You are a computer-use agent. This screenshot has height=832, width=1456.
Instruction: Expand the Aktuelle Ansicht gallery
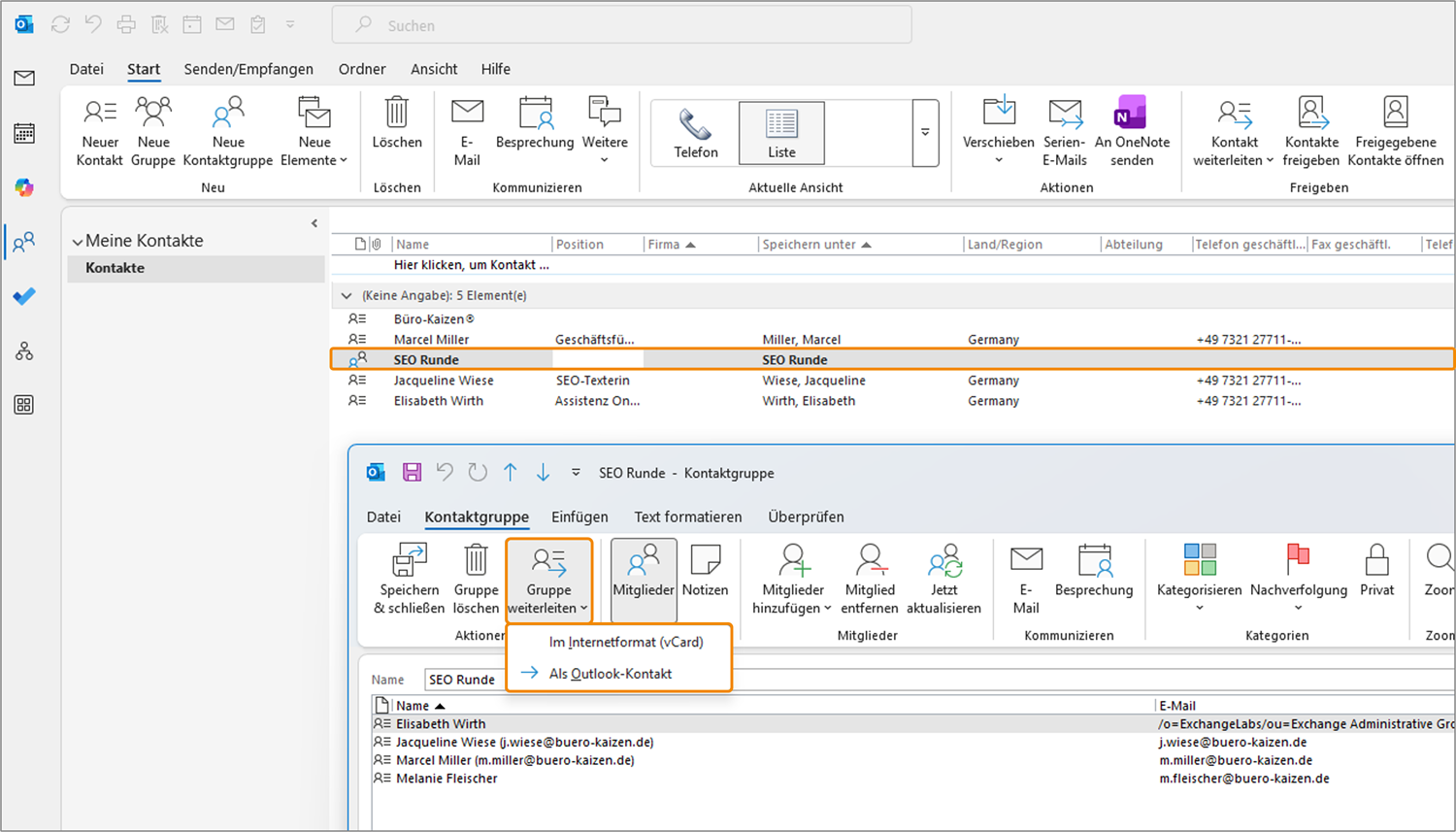click(925, 133)
